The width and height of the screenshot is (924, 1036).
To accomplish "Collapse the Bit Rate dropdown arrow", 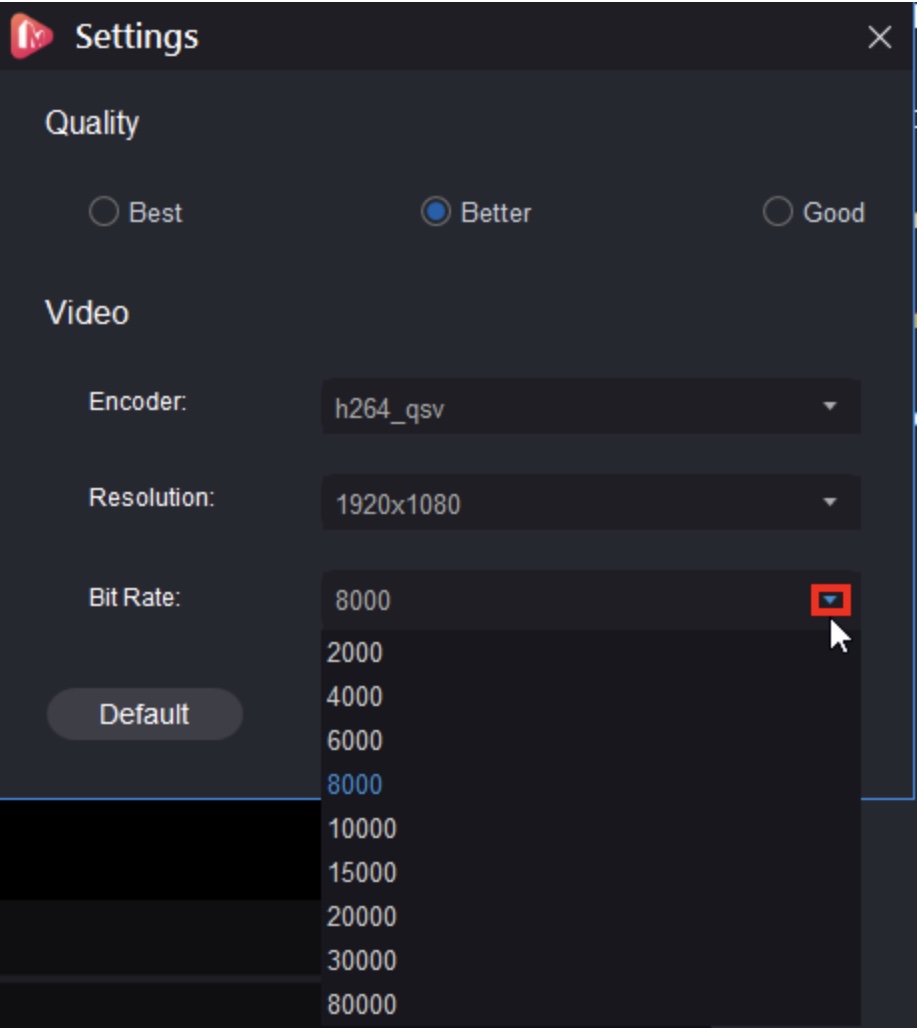I will click(x=832, y=602).
